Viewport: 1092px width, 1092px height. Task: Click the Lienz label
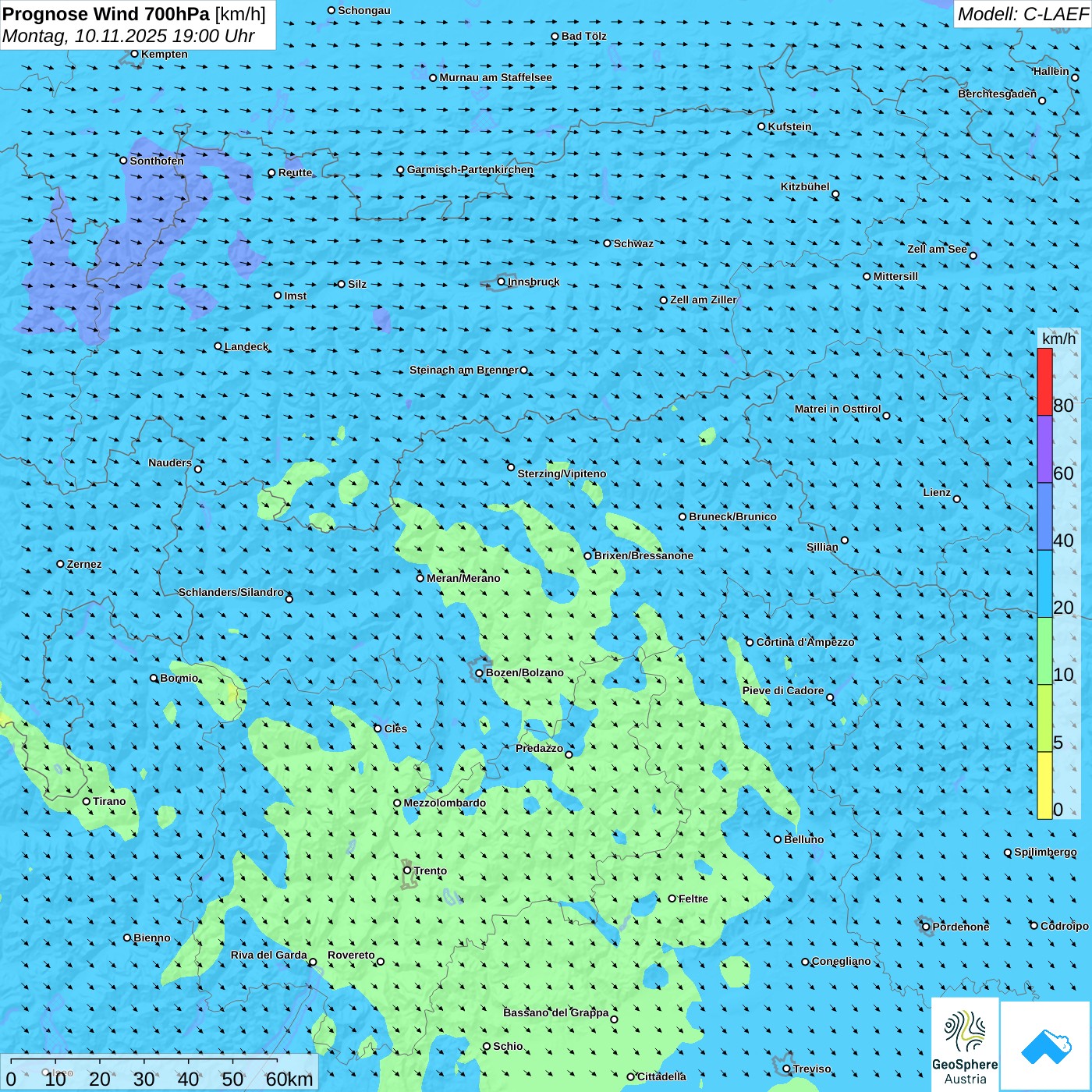(x=937, y=492)
